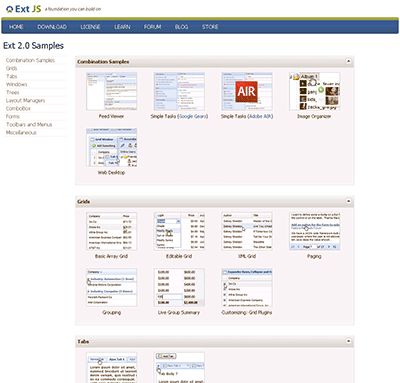Click the Adobe AIR link text
400x383 pixels.
(x=260, y=116)
